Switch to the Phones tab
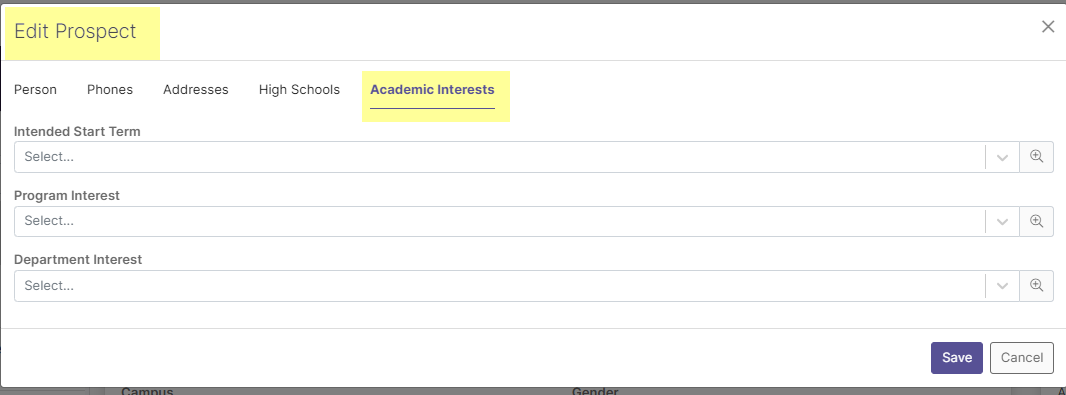Viewport: 1066px width, 395px height. pos(110,90)
